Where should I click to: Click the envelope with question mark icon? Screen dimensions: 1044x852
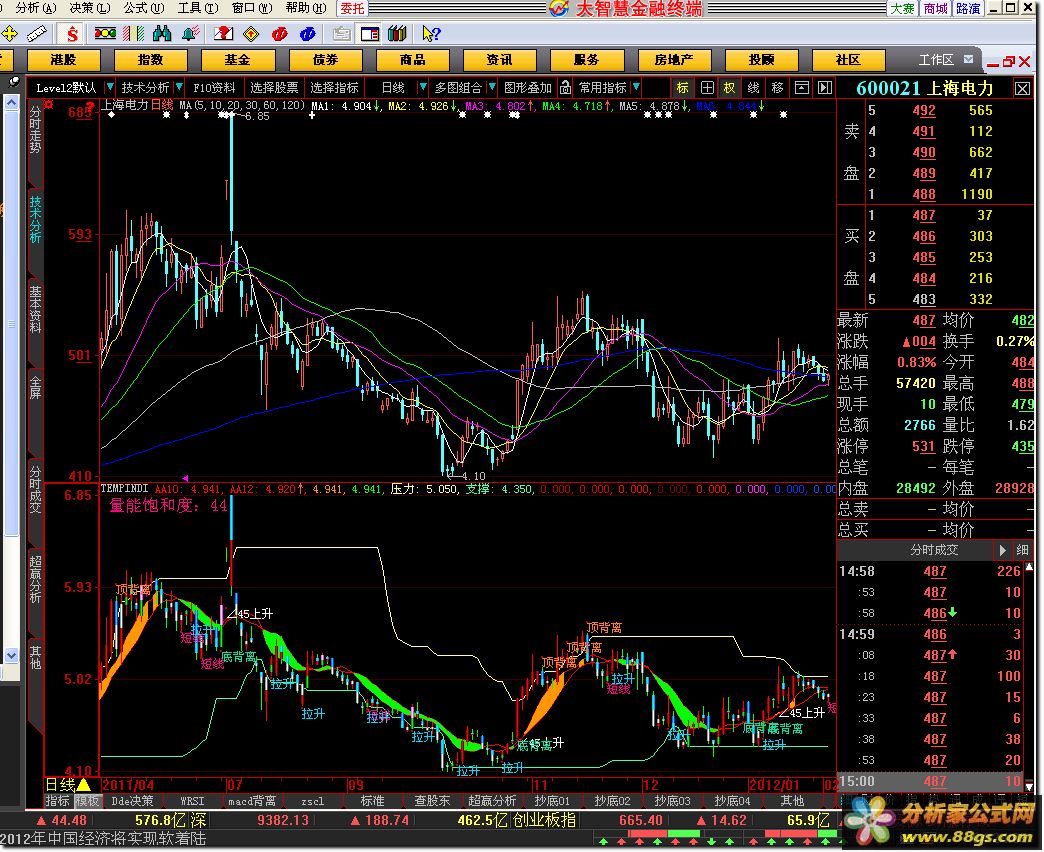click(x=223, y=33)
